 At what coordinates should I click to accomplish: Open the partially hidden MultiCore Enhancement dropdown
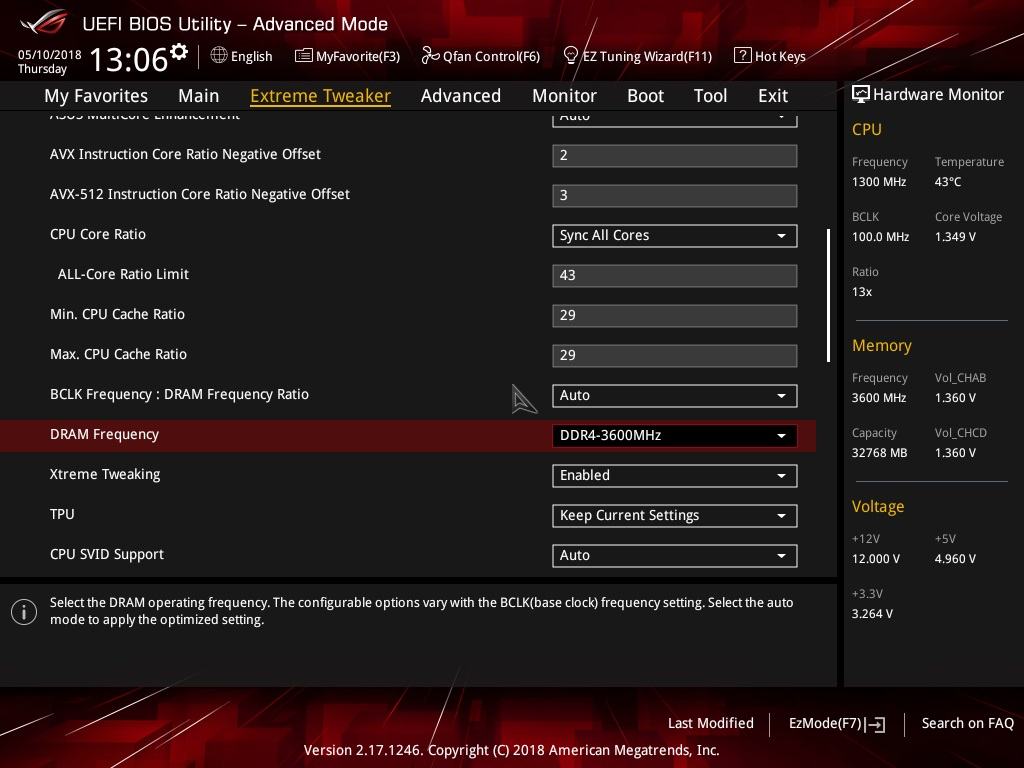[675, 119]
